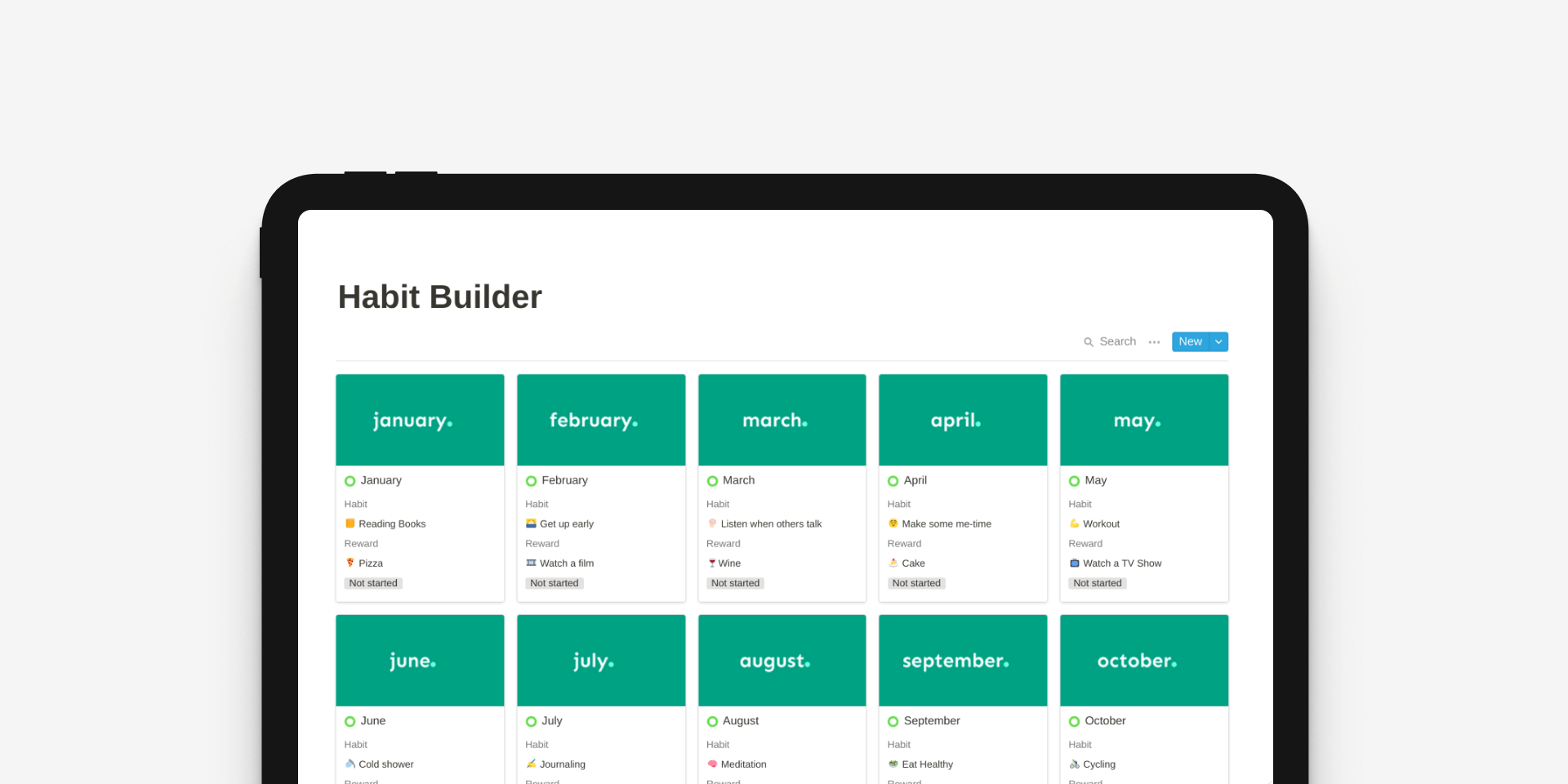Click the Habit Builder page title
The height and width of the screenshot is (784, 1568).
pyautogui.click(x=440, y=297)
